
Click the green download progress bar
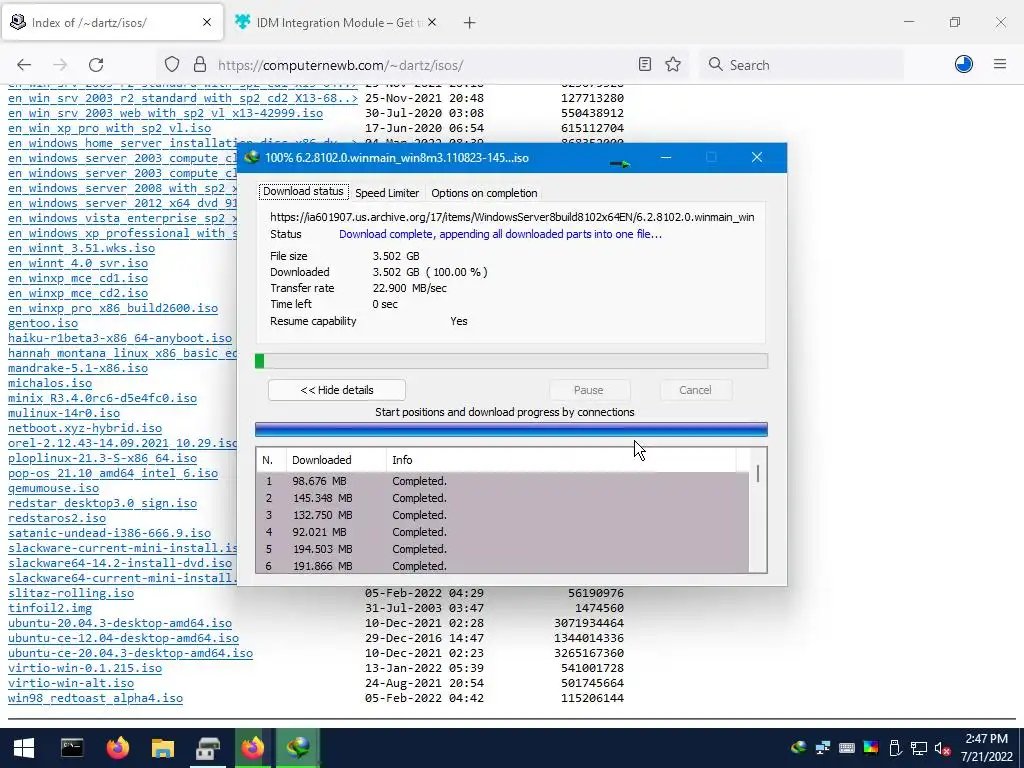click(x=511, y=361)
